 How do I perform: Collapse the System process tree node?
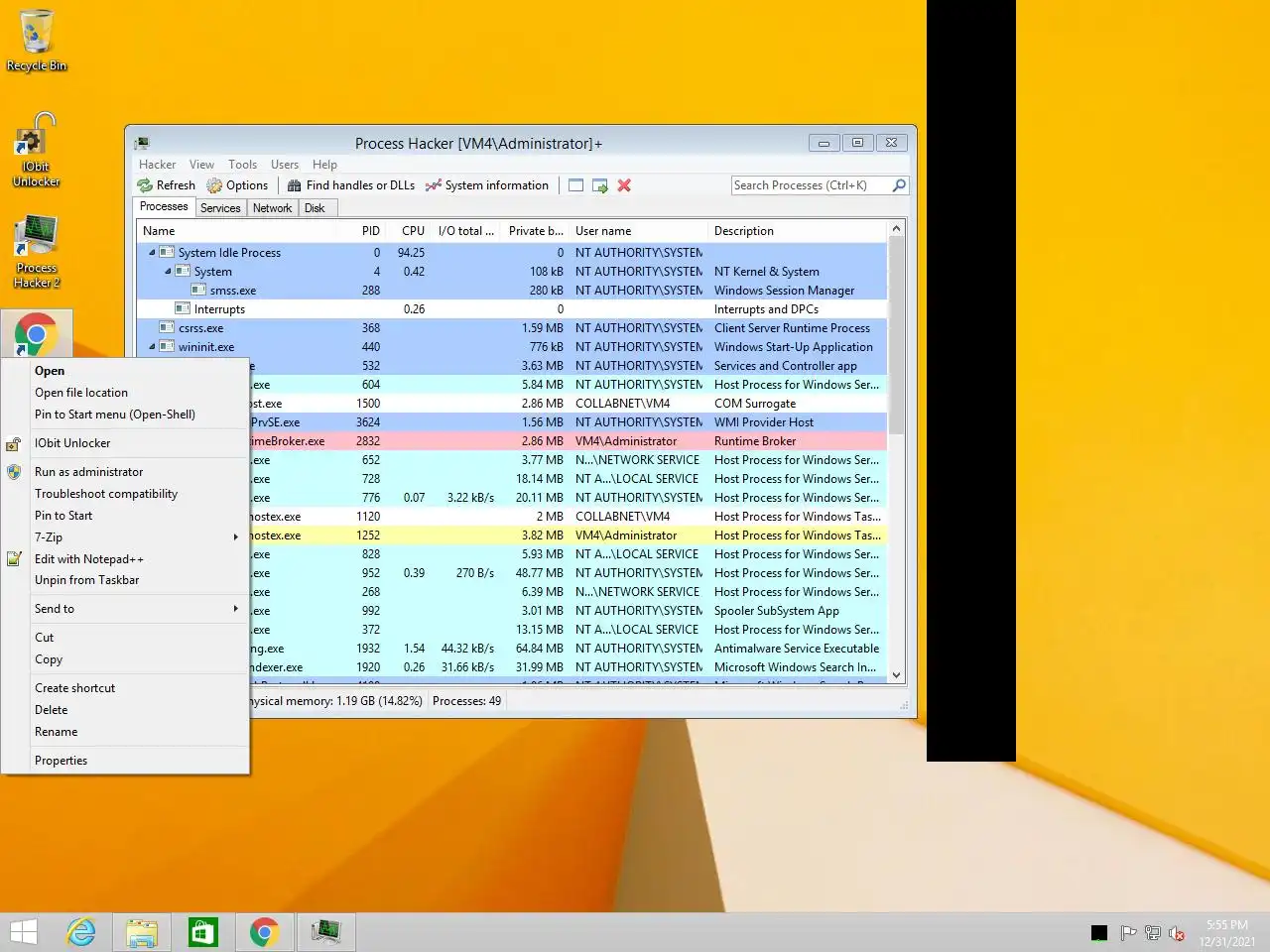click(168, 272)
